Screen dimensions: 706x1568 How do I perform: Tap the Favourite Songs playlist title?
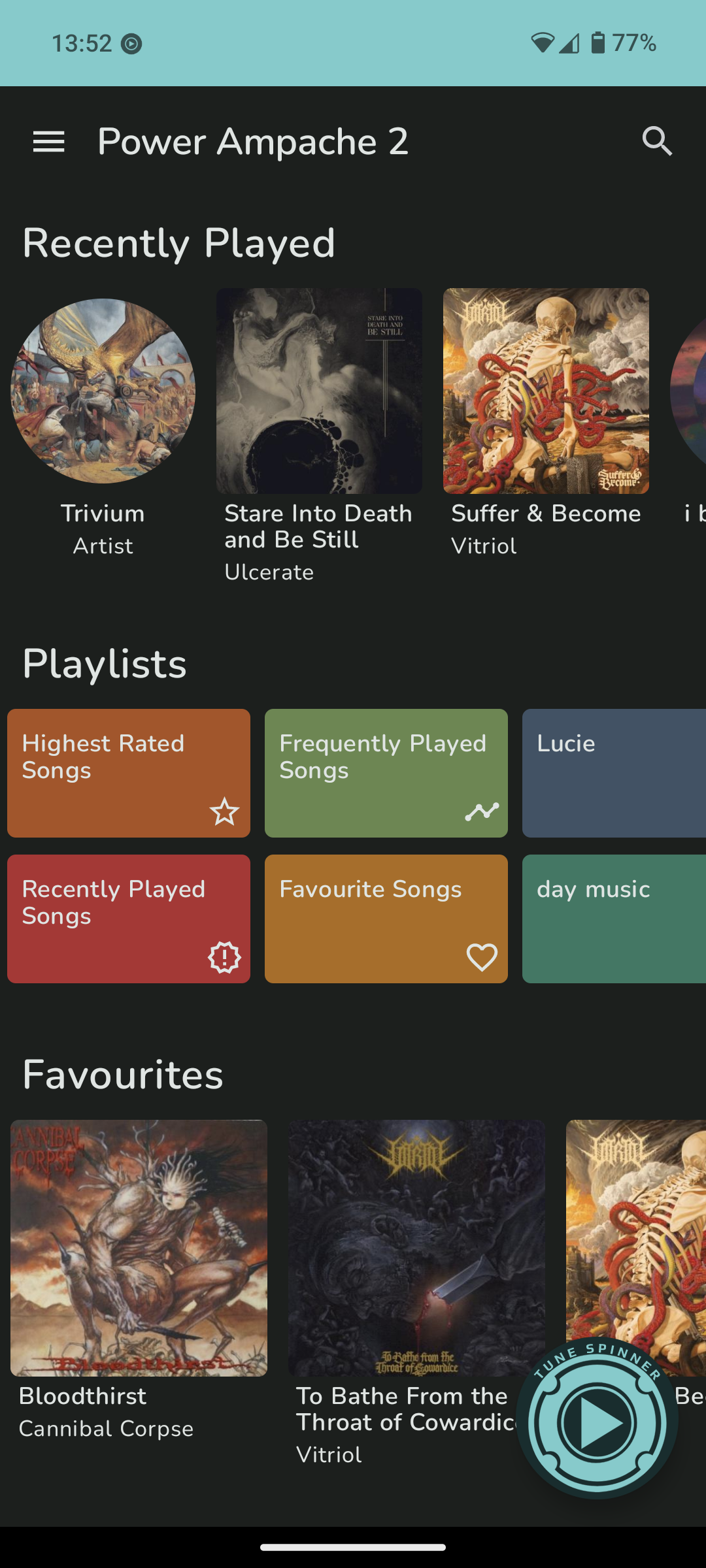(x=371, y=889)
